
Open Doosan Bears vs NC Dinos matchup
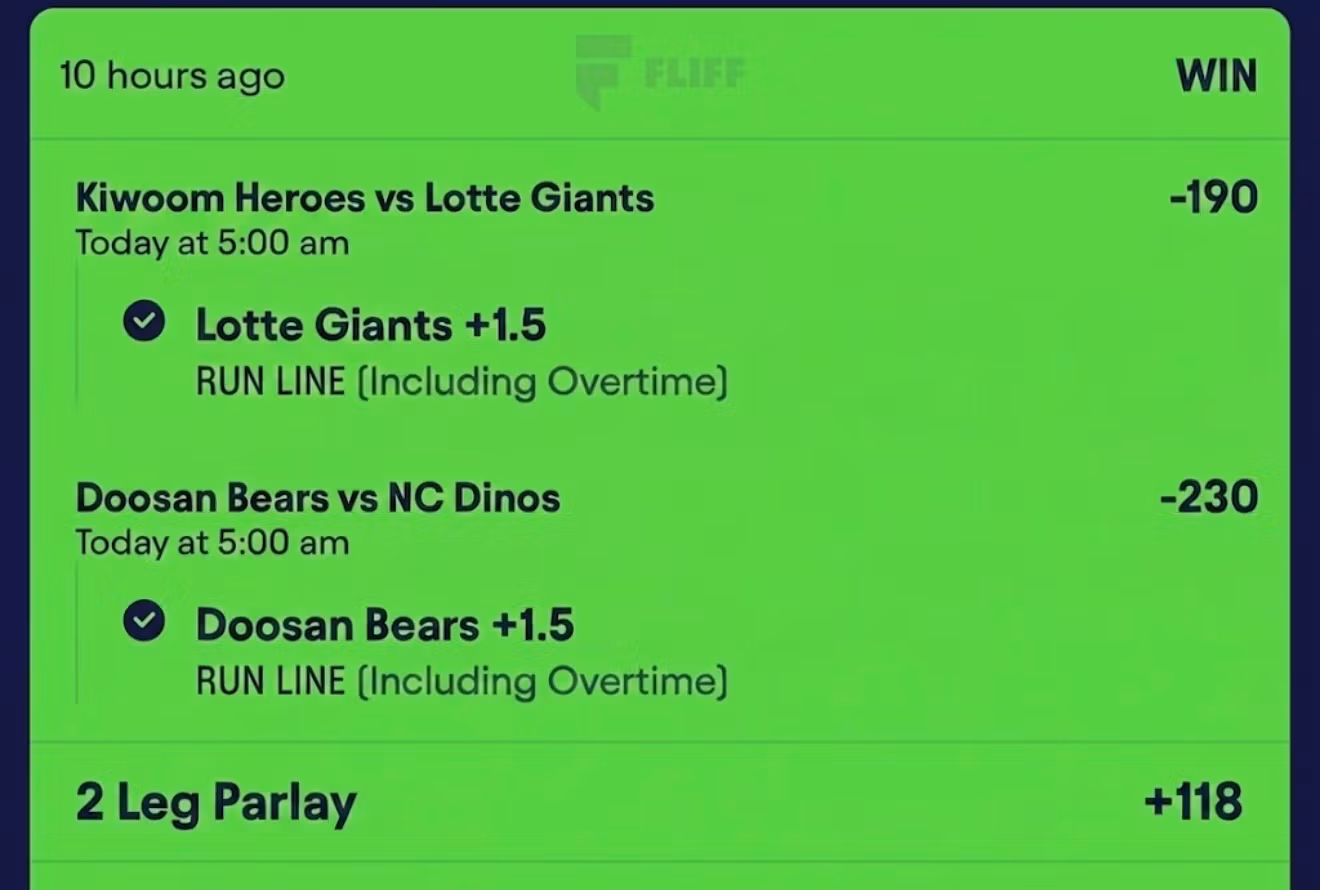click(x=318, y=497)
